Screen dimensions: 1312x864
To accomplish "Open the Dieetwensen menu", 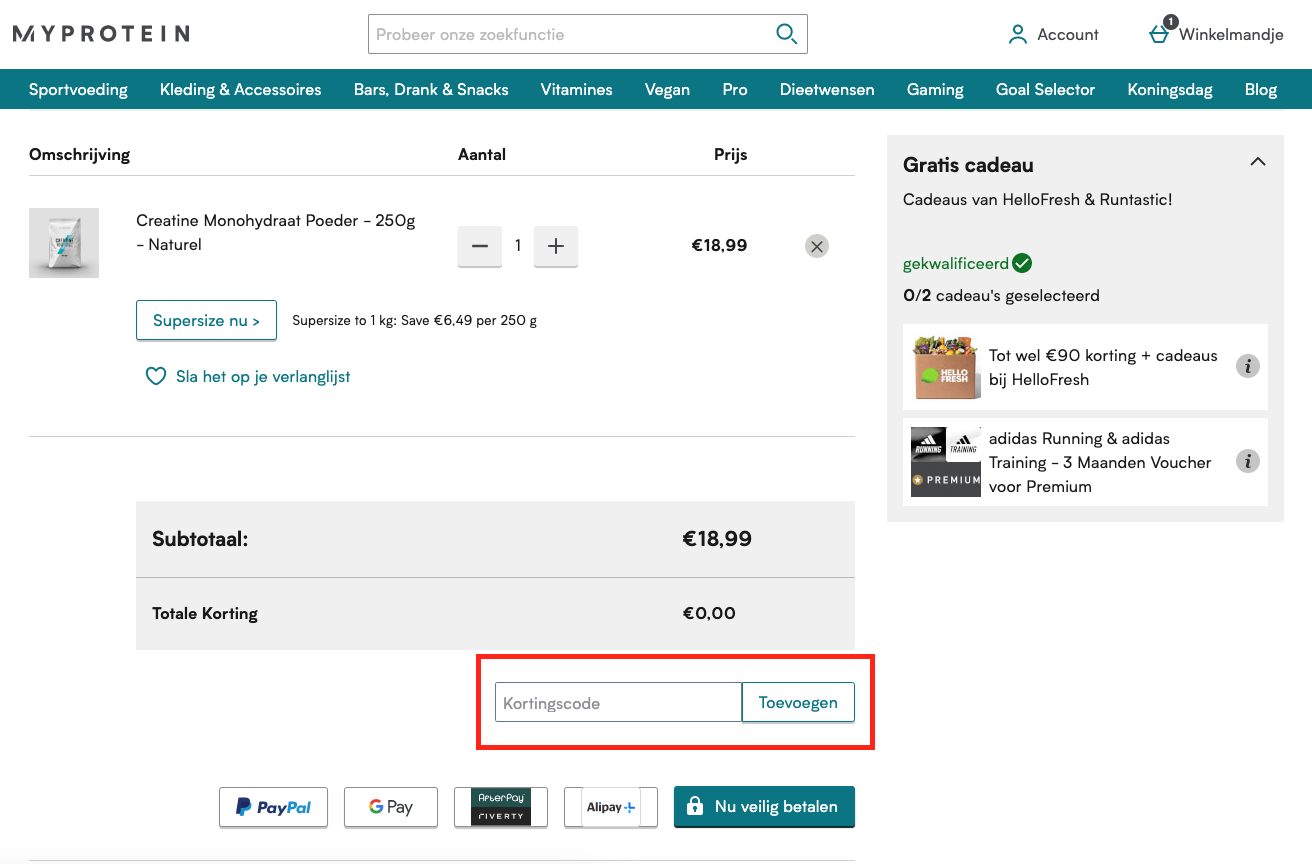I will (827, 89).
